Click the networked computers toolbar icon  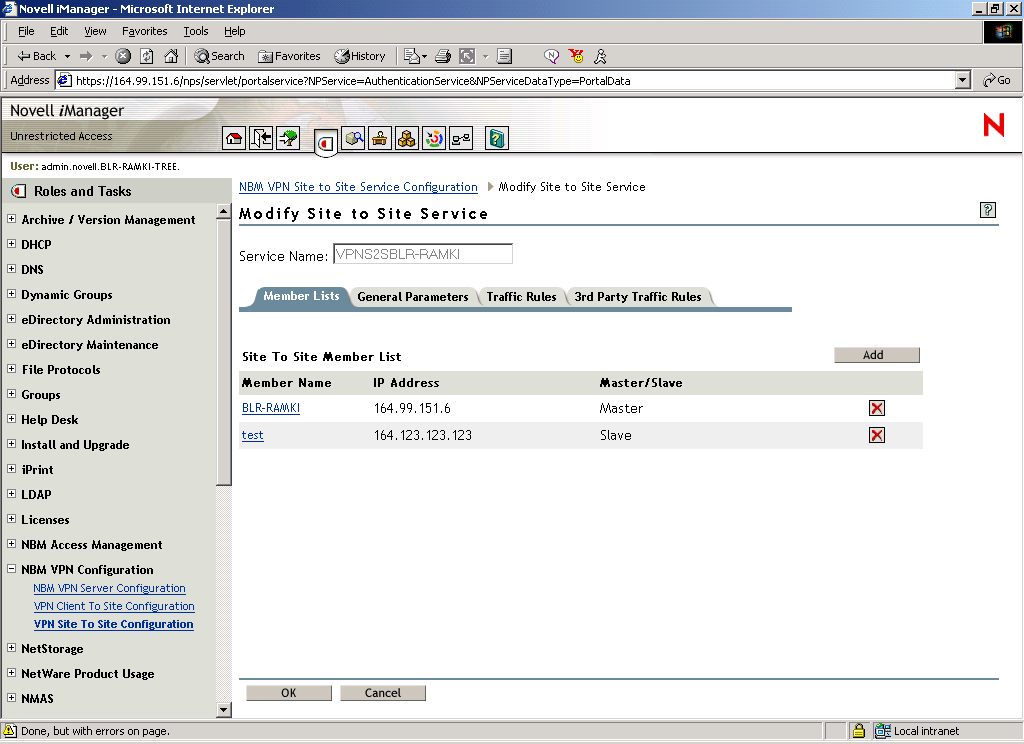point(461,138)
